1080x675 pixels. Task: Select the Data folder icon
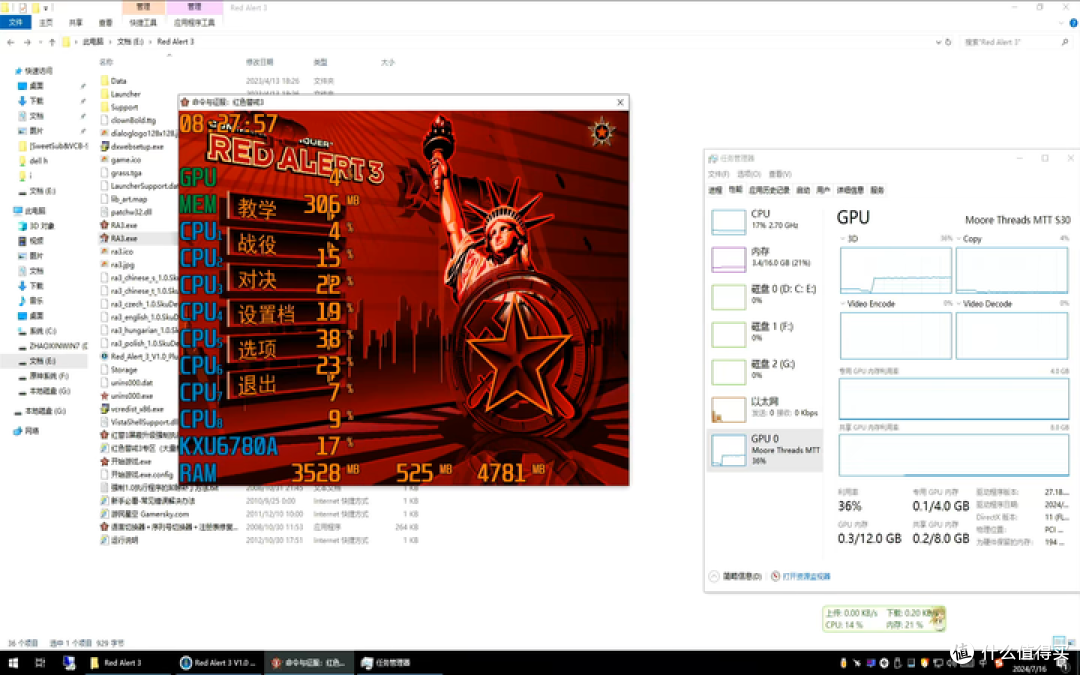point(105,81)
